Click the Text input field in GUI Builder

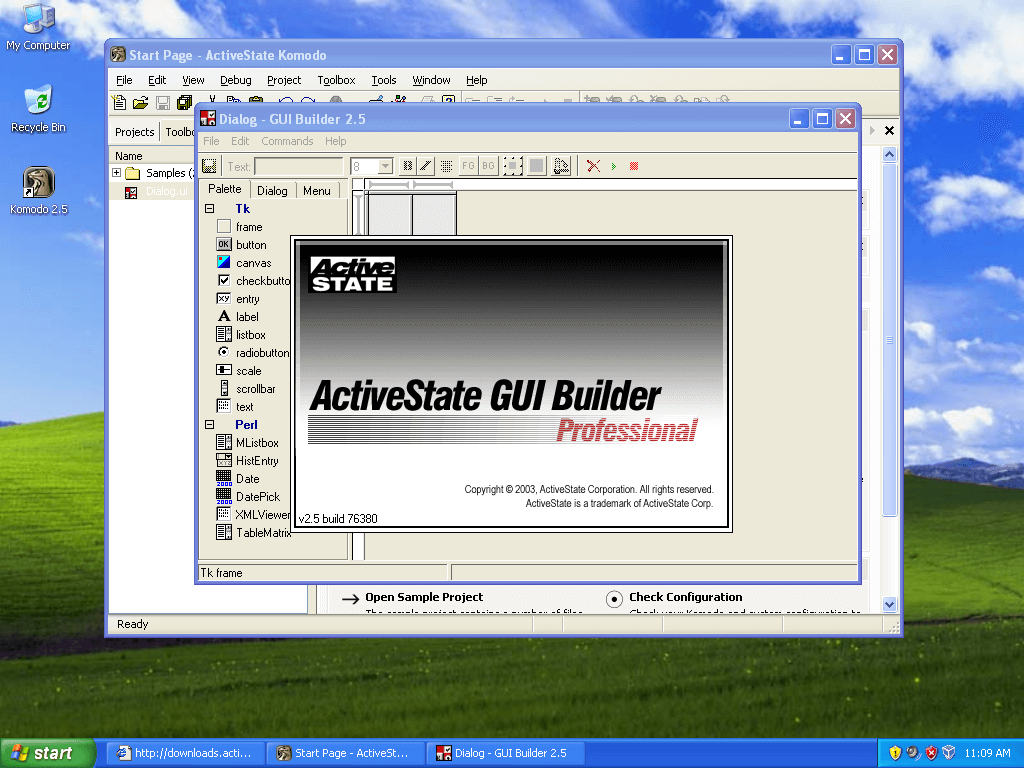tap(298, 167)
